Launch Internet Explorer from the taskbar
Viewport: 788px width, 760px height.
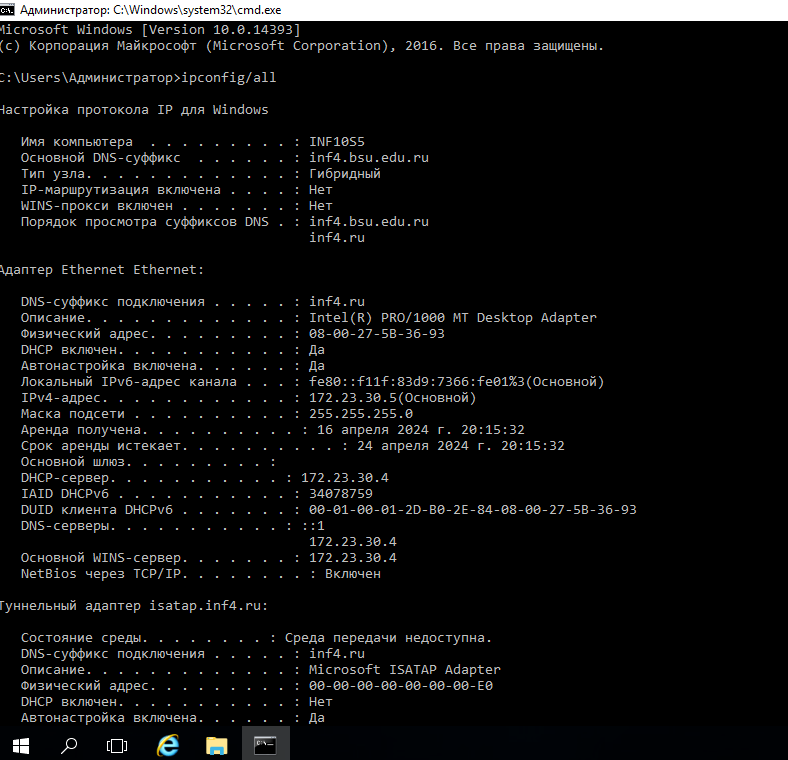[x=168, y=745]
